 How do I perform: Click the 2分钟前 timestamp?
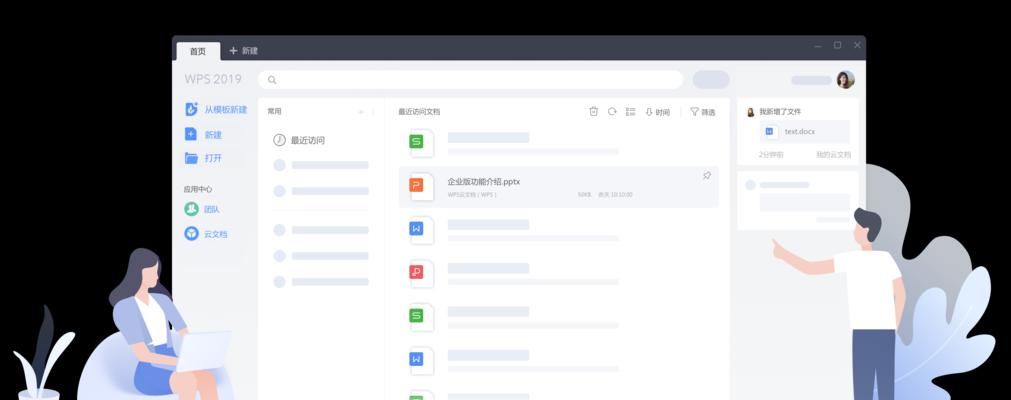[771, 155]
